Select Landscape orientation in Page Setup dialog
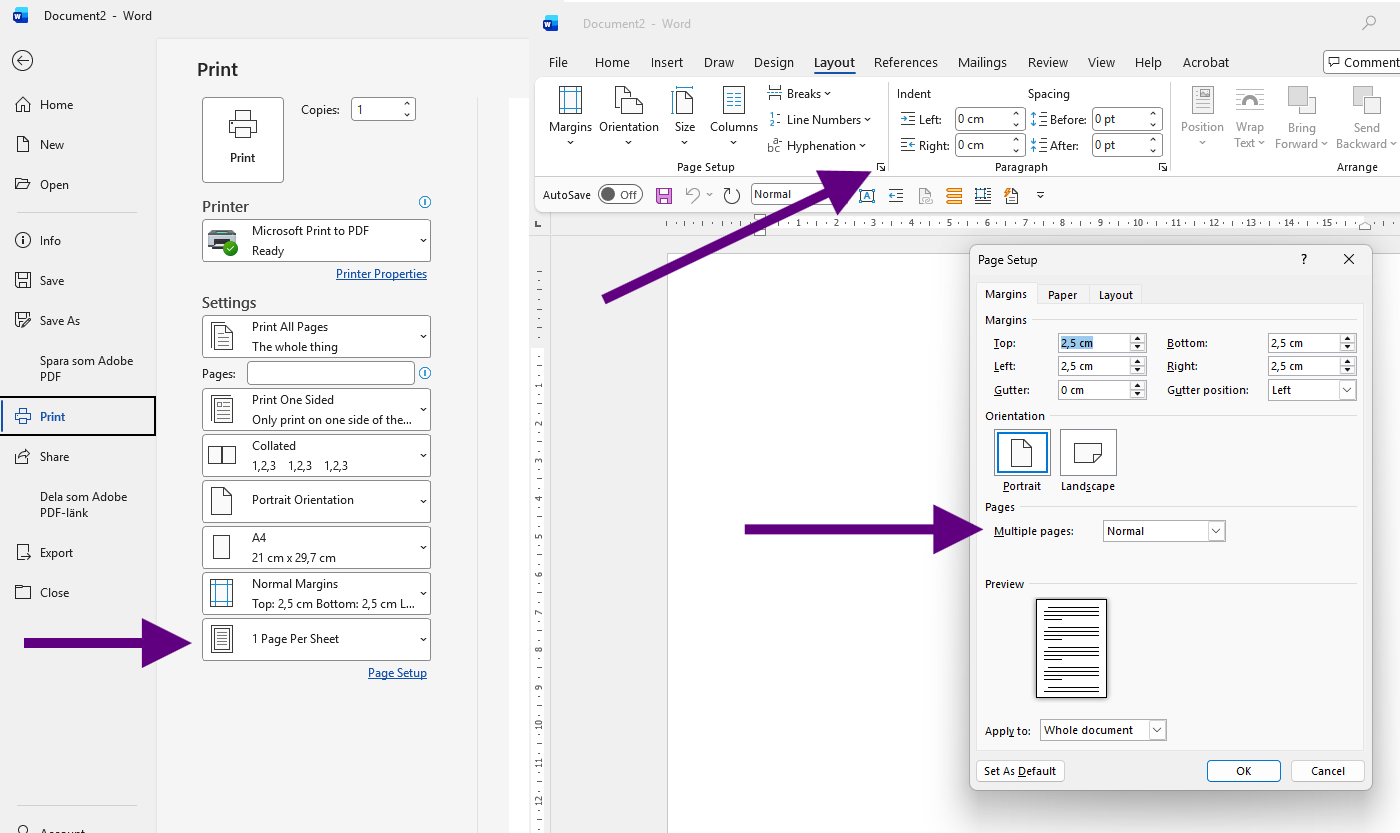The height and width of the screenshot is (833, 1400). pos(1088,461)
